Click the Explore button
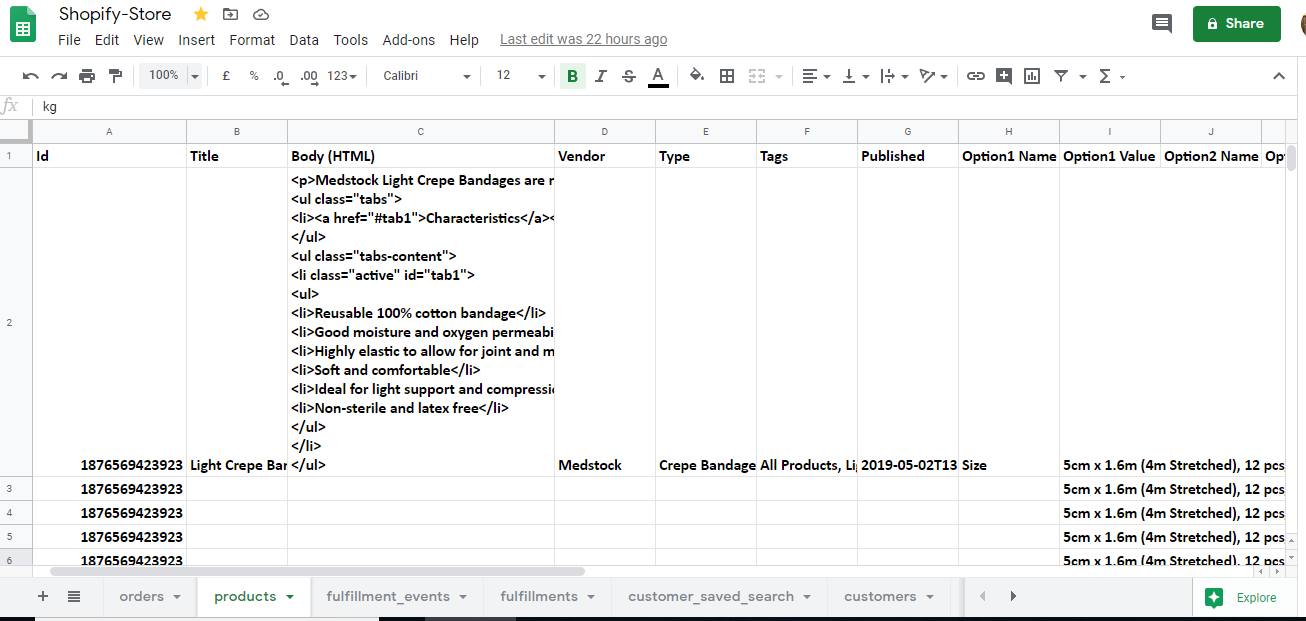Image resolution: width=1306 pixels, height=621 pixels. tap(1241, 597)
